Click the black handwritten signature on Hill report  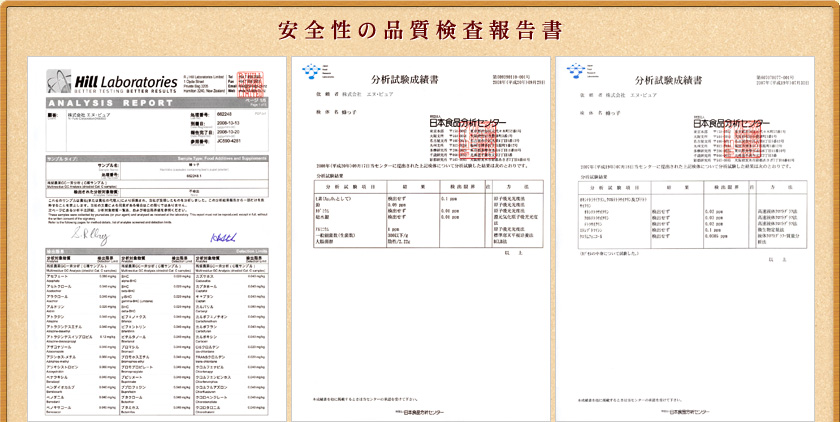pos(84,232)
